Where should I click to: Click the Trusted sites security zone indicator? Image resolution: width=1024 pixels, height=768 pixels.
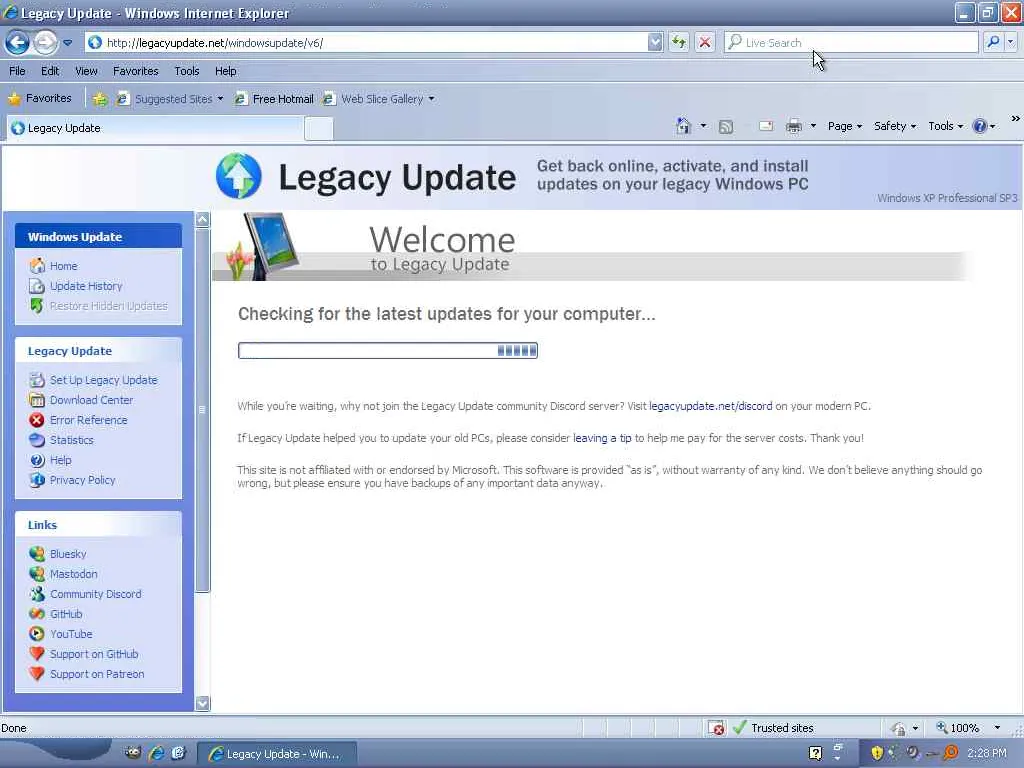tap(774, 728)
